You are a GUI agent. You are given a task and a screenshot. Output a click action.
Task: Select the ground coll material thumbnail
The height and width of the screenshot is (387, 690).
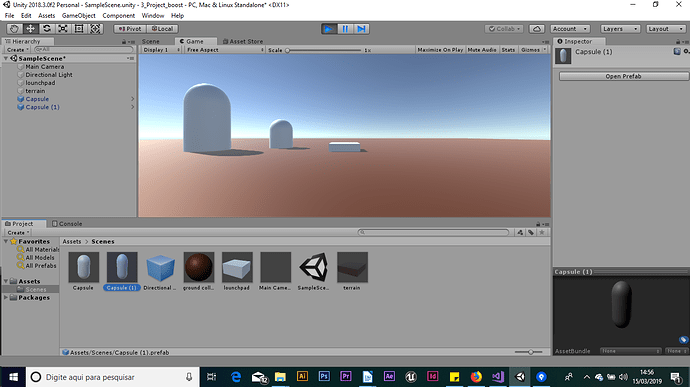pyautogui.click(x=198, y=267)
